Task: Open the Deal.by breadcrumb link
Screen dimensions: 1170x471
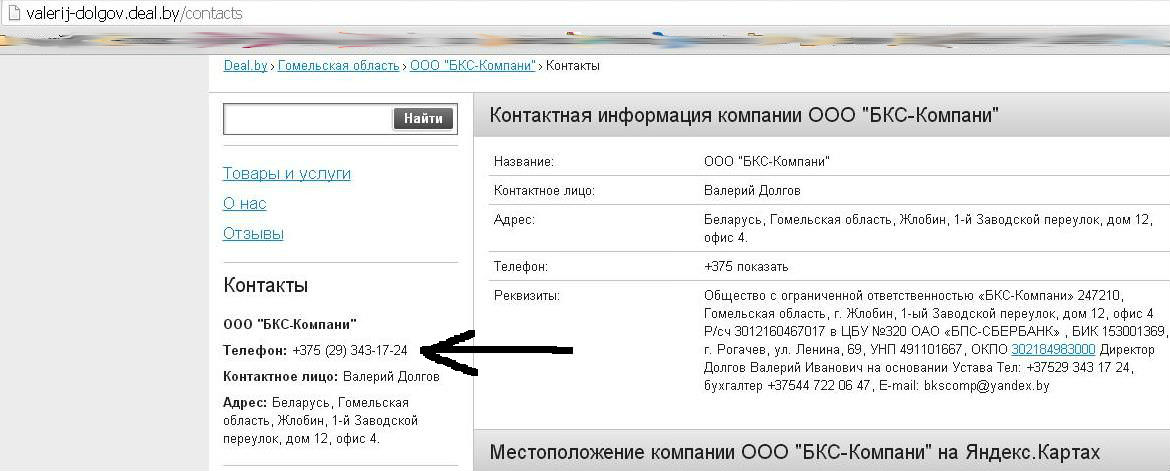Action: (x=245, y=66)
